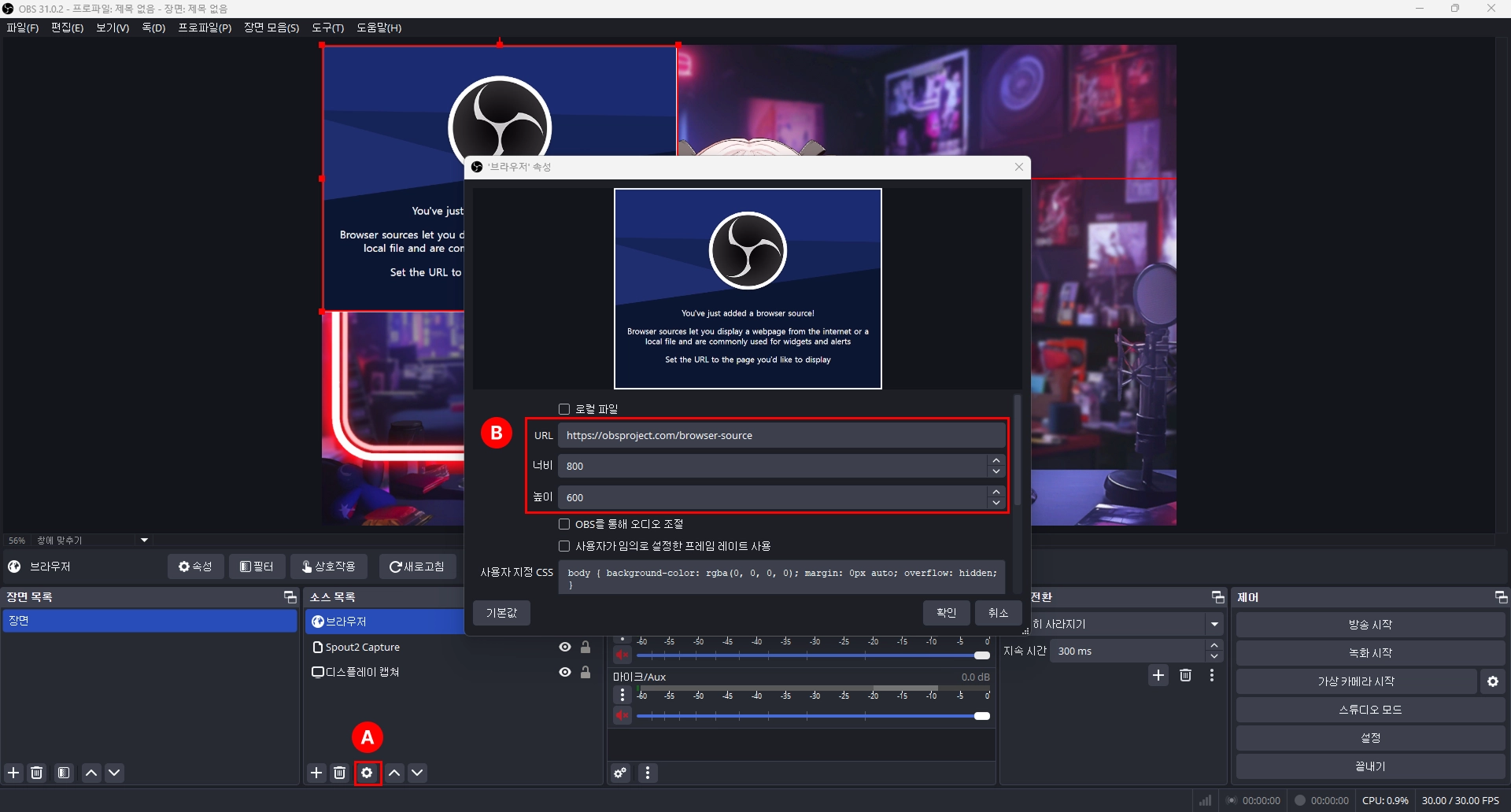This screenshot has height=812, width=1511.
Task: Open source properties gear icon in sources panel
Action: coord(367,773)
